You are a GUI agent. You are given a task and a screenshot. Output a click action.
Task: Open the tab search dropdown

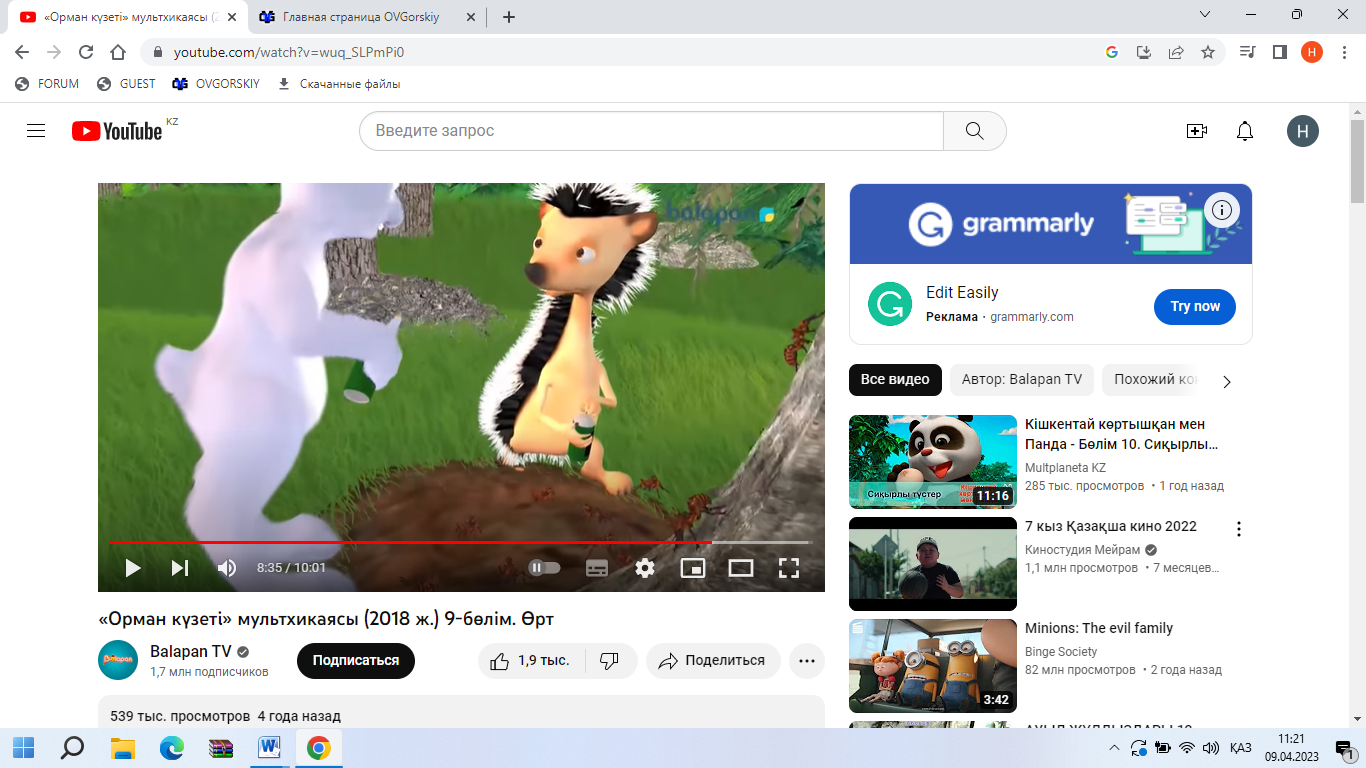[1205, 14]
